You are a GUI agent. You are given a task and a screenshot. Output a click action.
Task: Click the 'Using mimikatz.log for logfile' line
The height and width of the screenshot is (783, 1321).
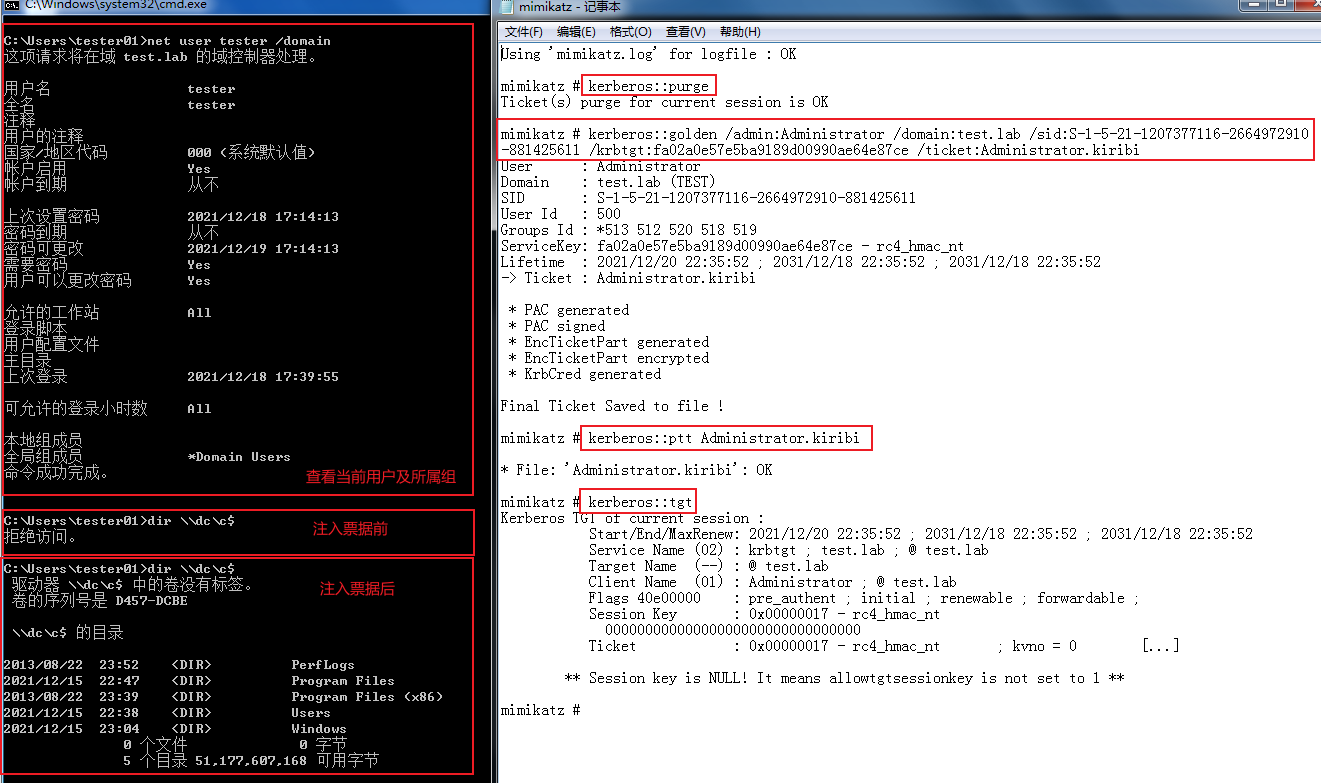[648, 54]
